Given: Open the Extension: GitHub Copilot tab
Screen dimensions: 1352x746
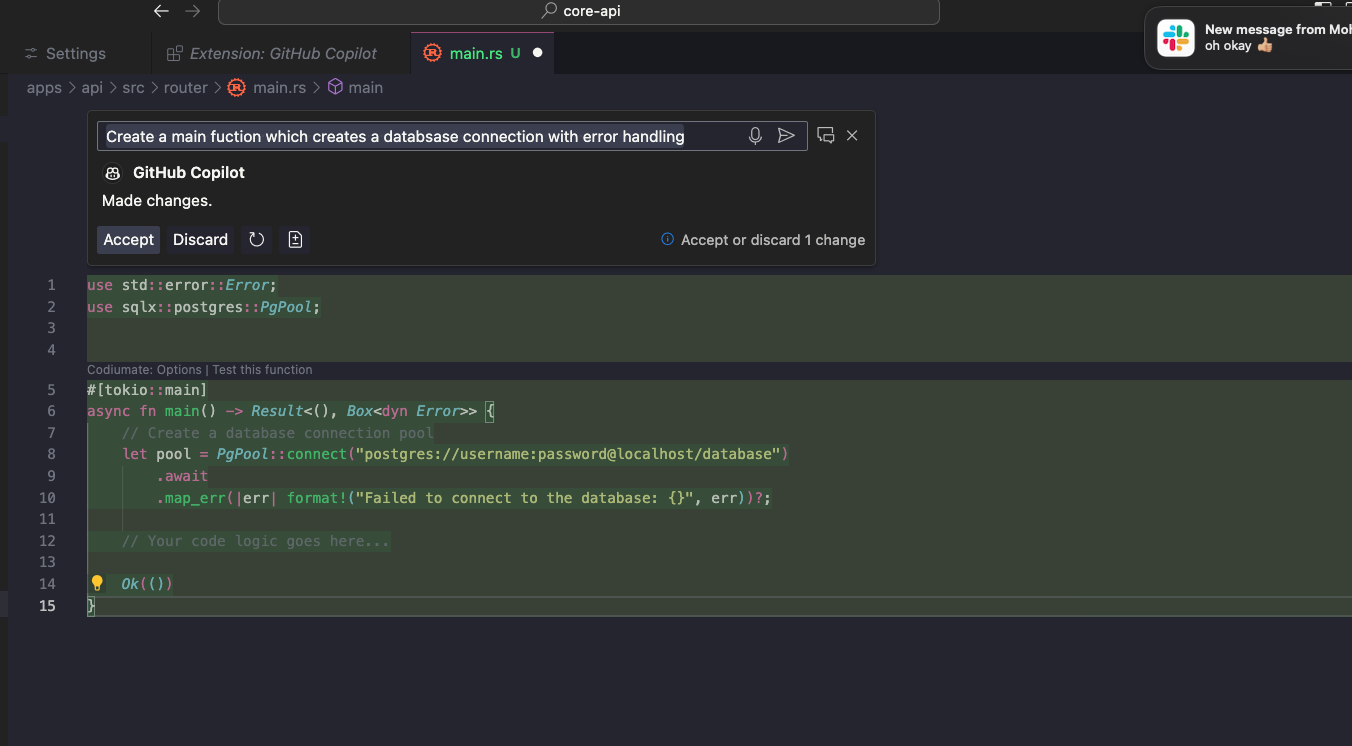Looking at the screenshot, I should click(x=272, y=53).
